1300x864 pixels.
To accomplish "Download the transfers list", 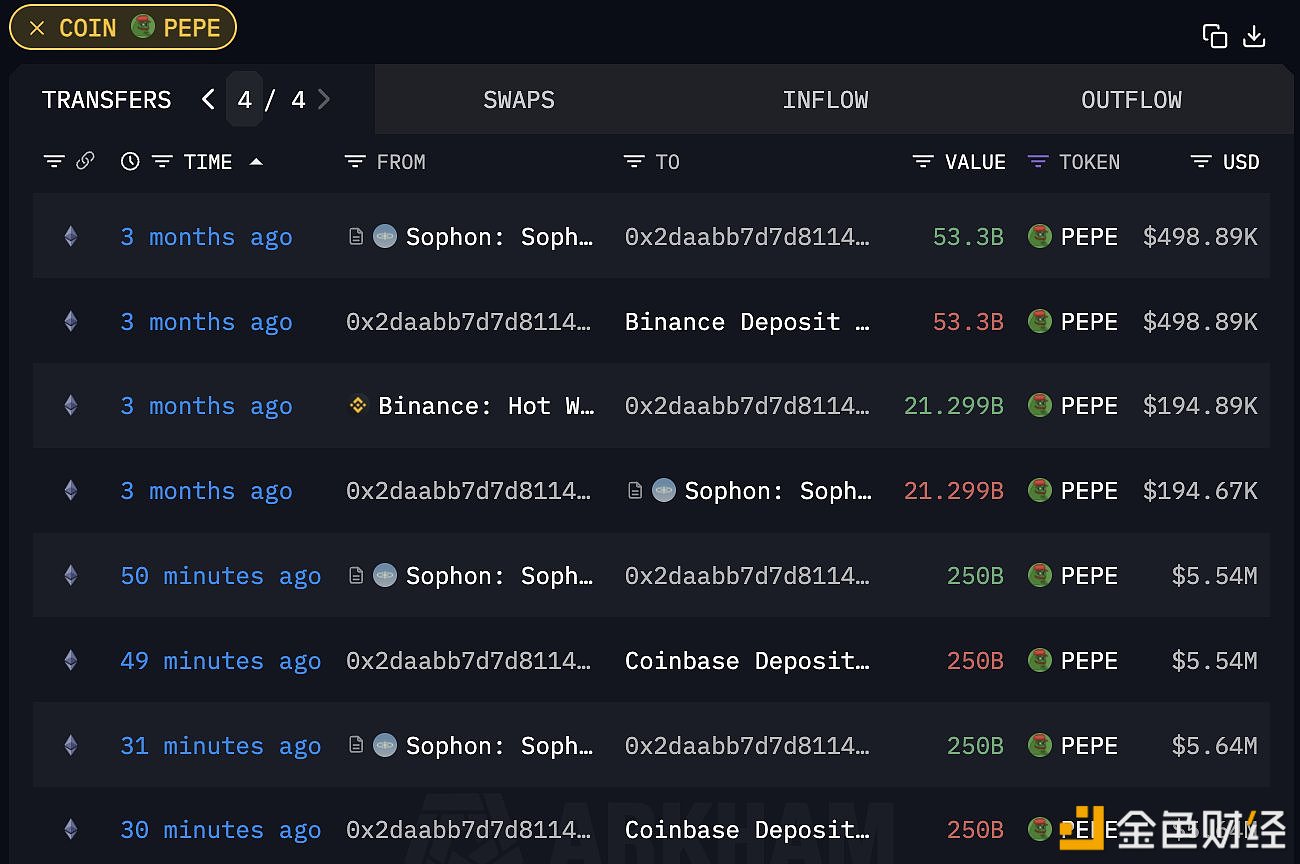I will pyautogui.click(x=1254, y=36).
